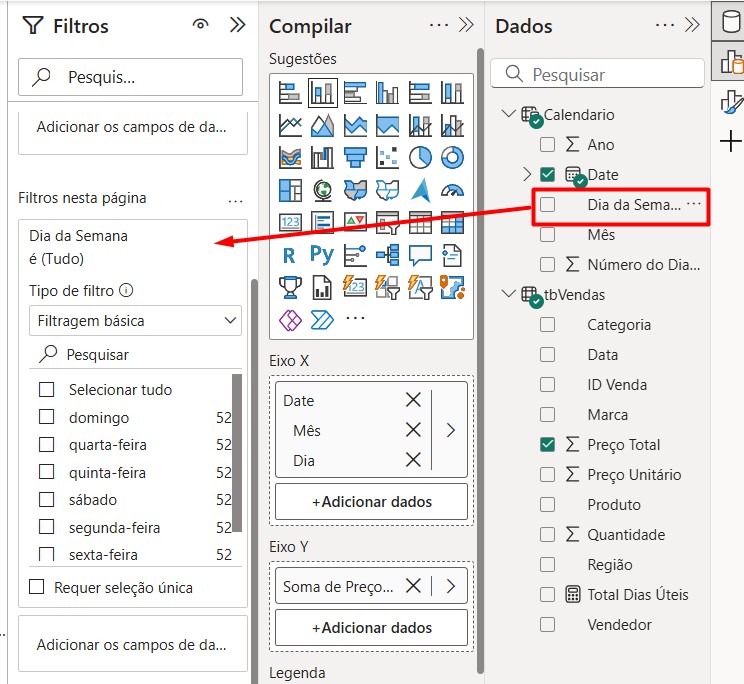Pick the waterfall chart visual
The height and width of the screenshot is (684, 744).
323,157
